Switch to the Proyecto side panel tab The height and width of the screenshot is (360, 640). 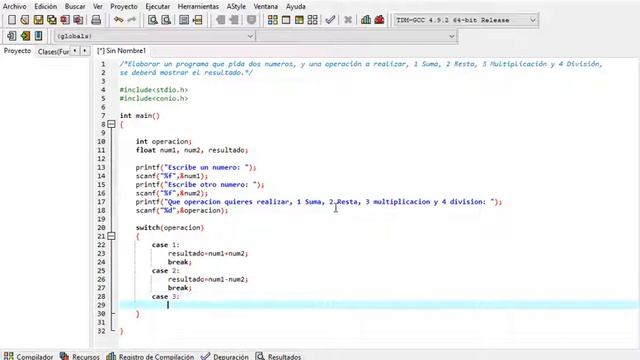tap(18, 51)
